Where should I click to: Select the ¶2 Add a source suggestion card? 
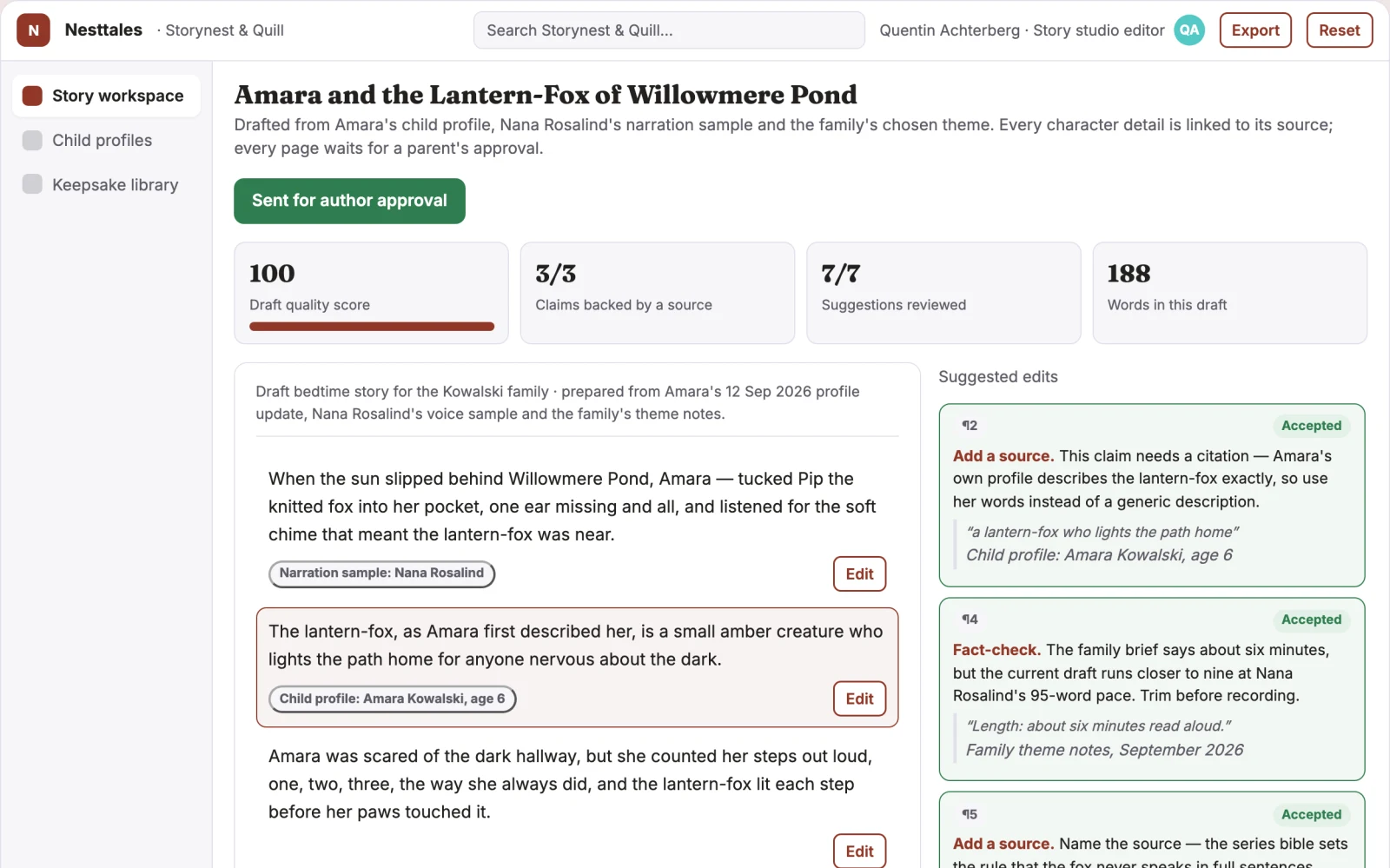tap(1151, 495)
